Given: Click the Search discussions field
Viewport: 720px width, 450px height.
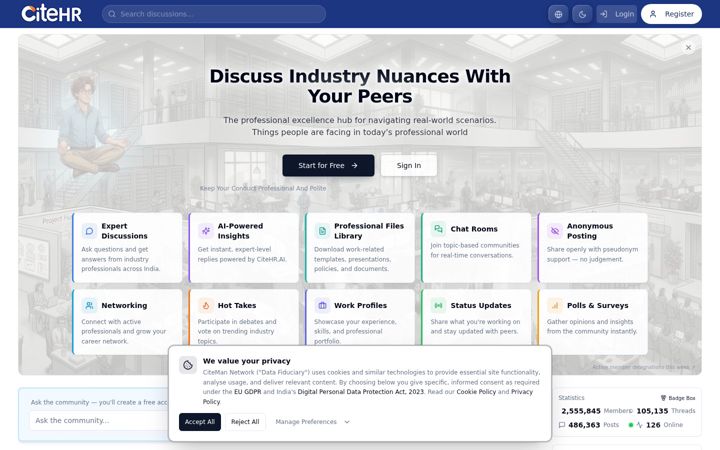Looking at the screenshot, I should 214,14.
